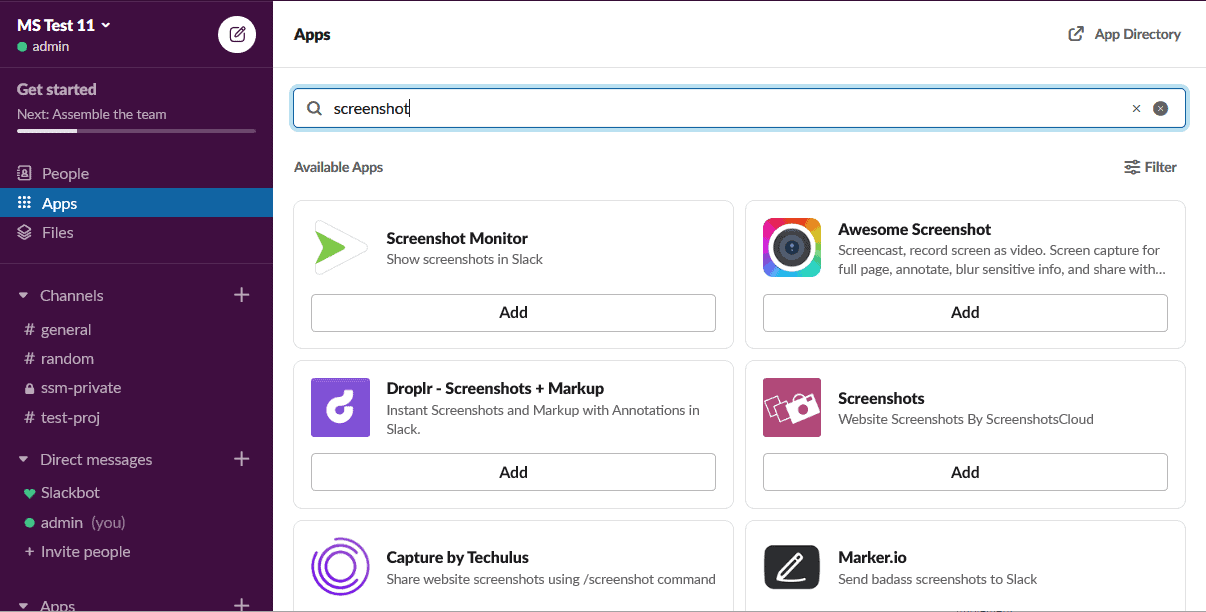Open the #general channel
The image size is (1206, 612).
66,329
